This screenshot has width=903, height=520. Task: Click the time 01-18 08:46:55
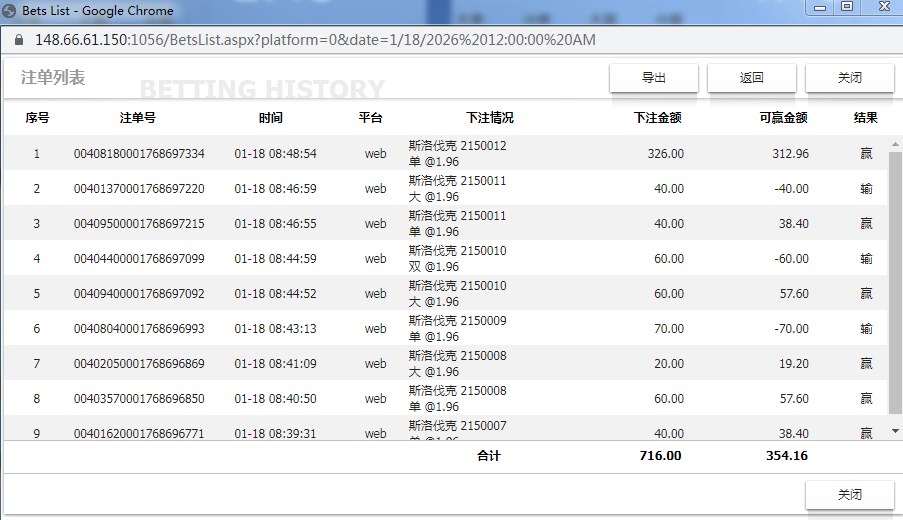tap(275, 224)
